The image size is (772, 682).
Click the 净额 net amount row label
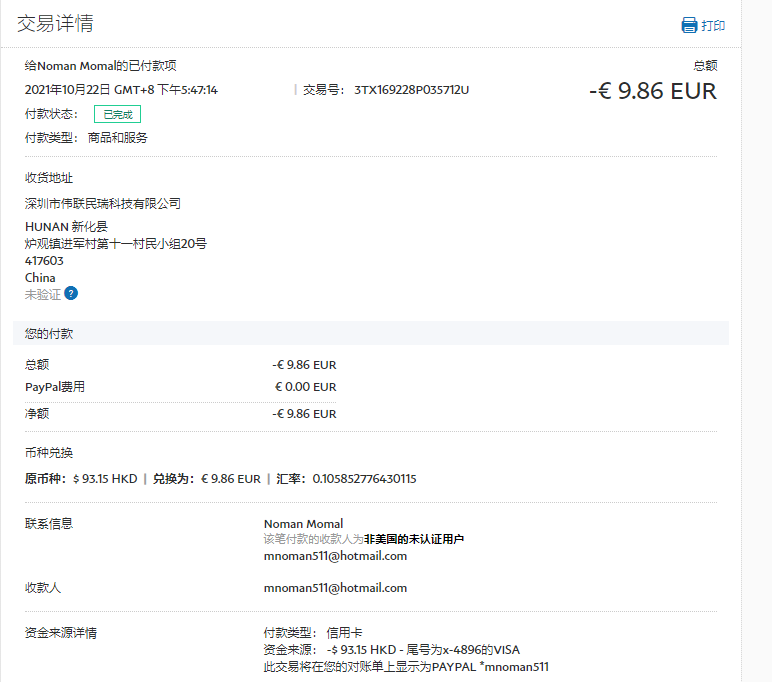tap(37, 413)
